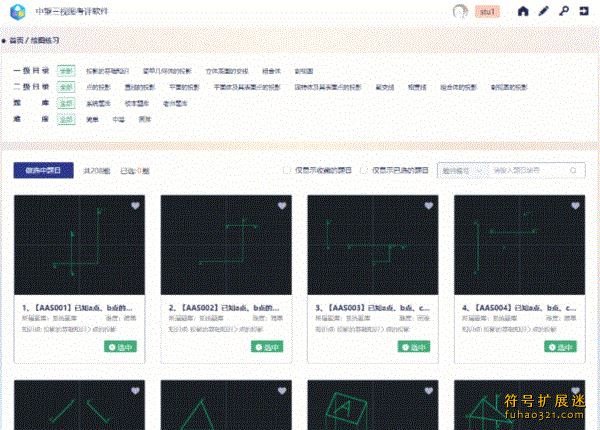Open the key password icon
600x430 pixels.
point(564,11)
